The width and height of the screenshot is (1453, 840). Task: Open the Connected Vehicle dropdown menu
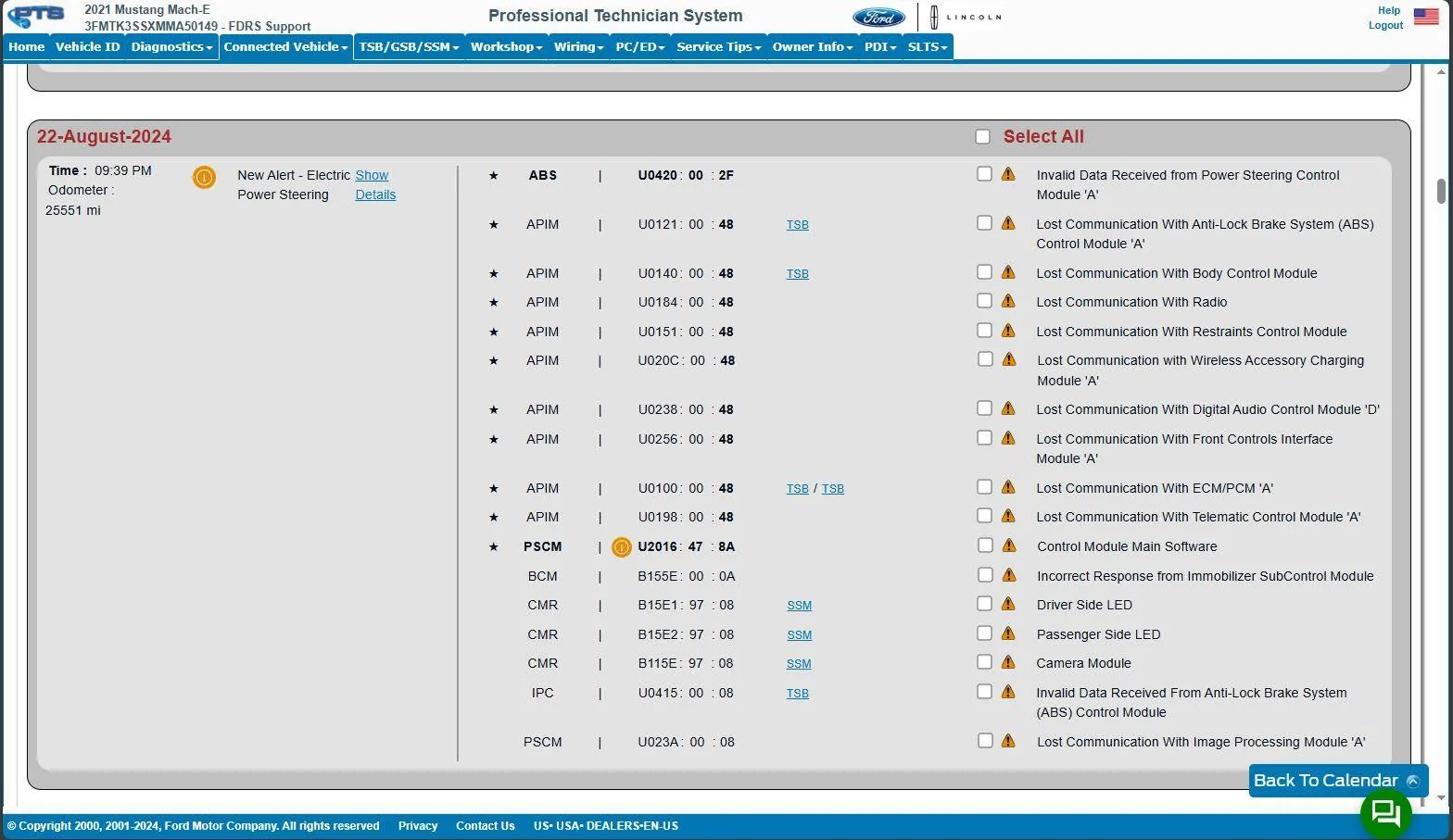pos(285,47)
